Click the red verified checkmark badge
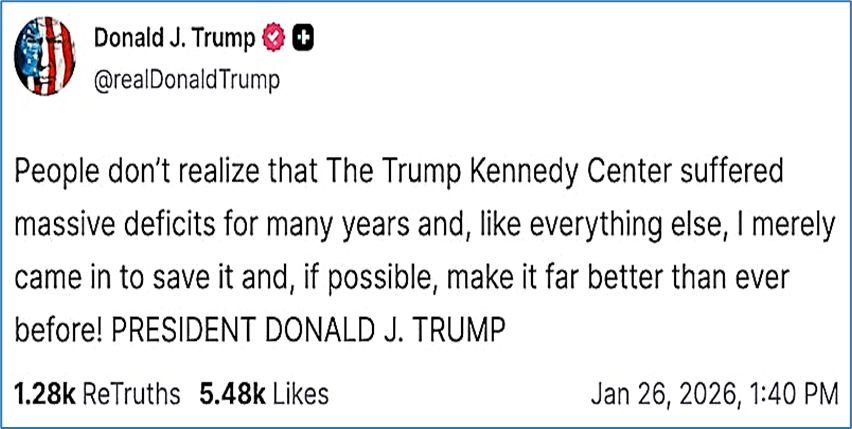Screen dimensions: 852x429 coord(273,39)
